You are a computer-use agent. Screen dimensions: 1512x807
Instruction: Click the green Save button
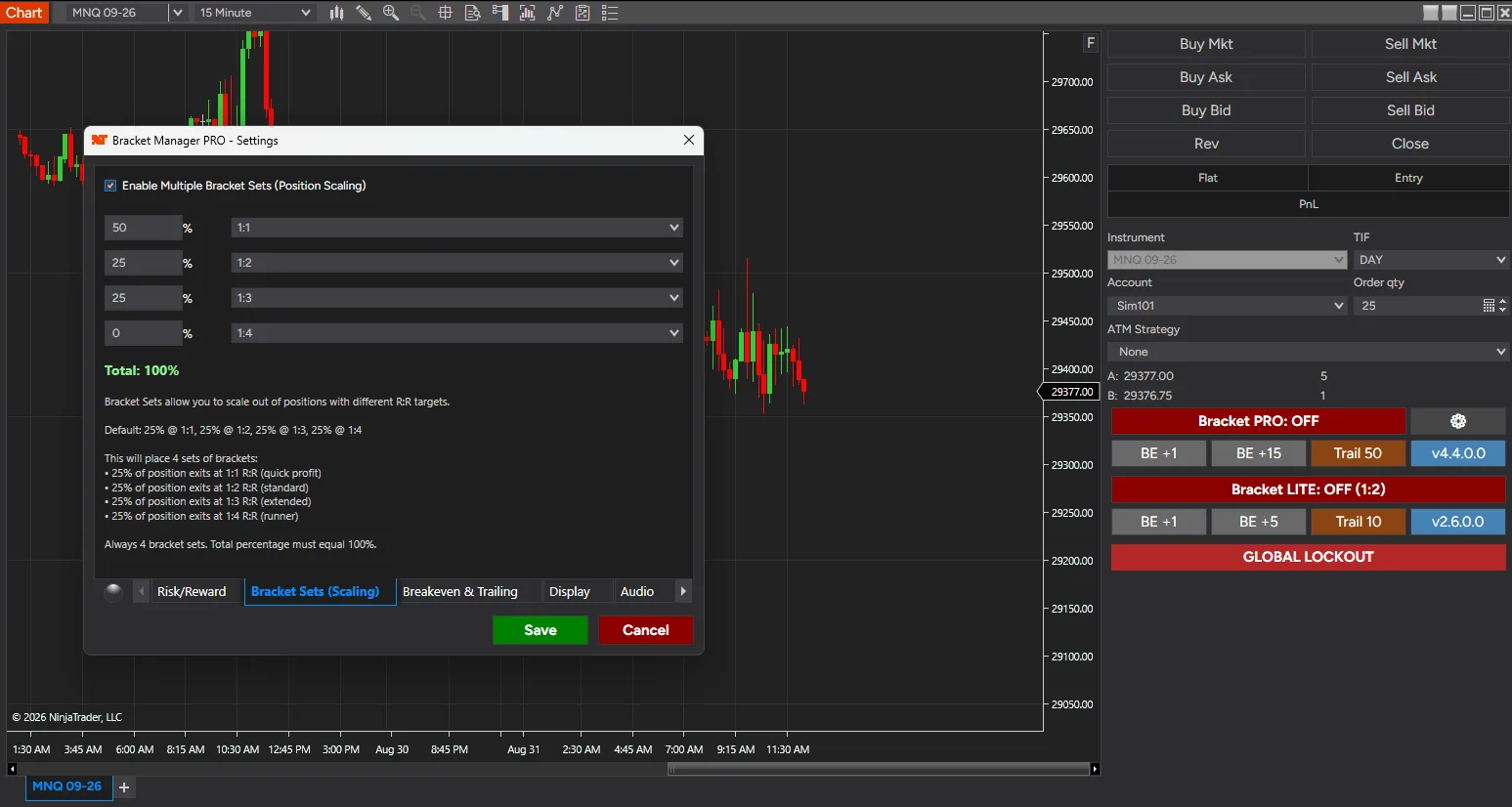coord(540,630)
